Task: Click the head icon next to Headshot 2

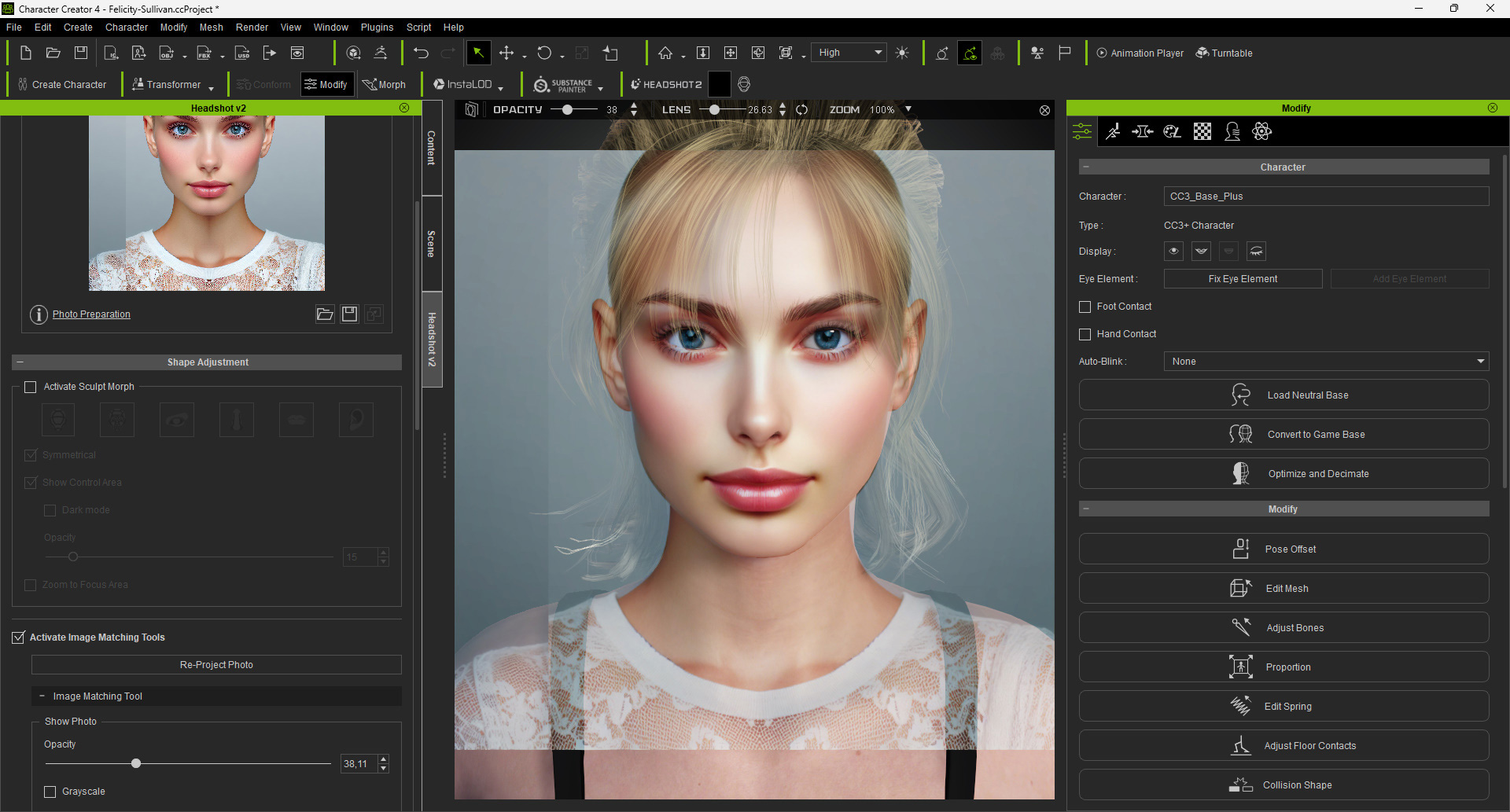Action: (x=744, y=84)
